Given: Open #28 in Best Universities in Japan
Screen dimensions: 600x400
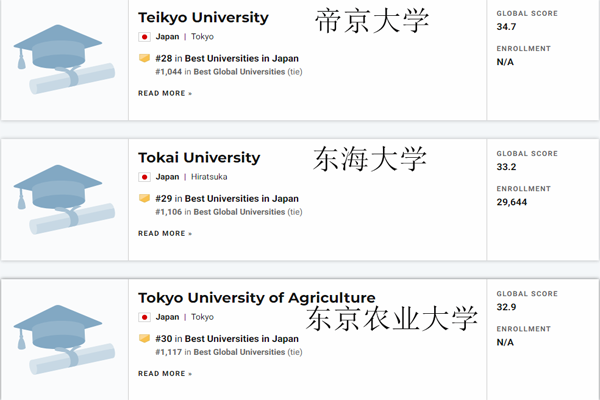Looking at the screenshot, I should pyautogui.click(x=227, y=59).
